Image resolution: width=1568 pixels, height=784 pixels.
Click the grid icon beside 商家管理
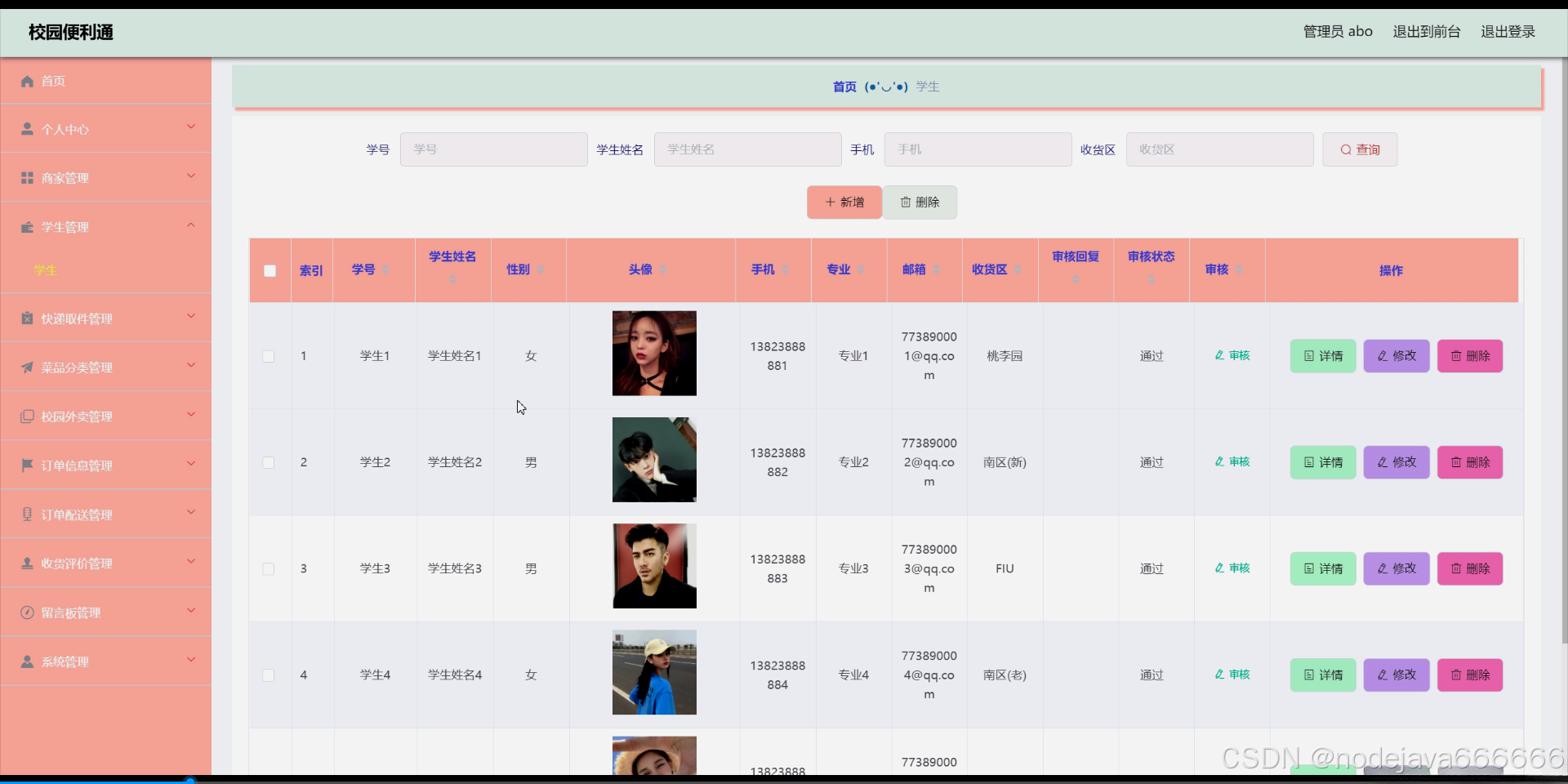click(x=27, y=178)
